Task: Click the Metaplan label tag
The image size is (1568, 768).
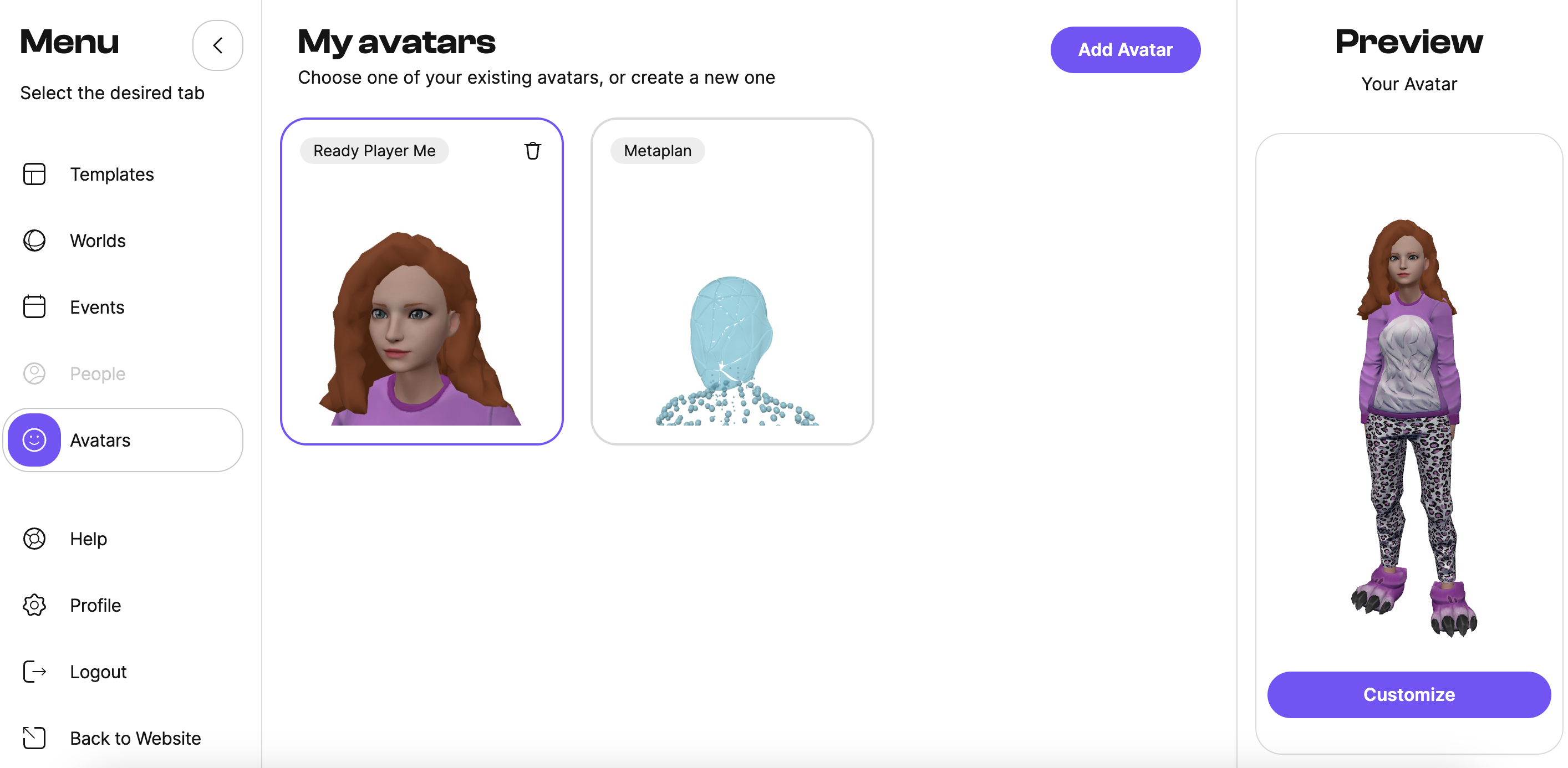Action: (658, 150)
